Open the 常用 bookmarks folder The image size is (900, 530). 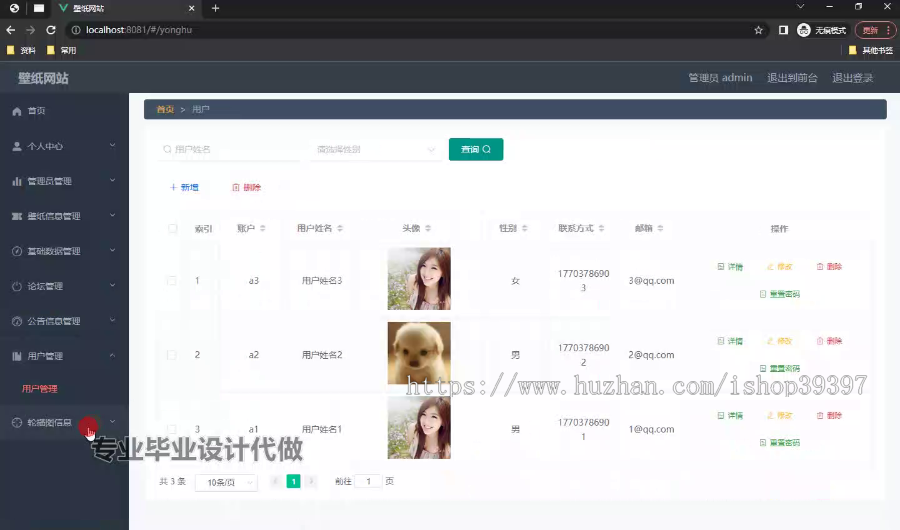[x=61, y=51]
